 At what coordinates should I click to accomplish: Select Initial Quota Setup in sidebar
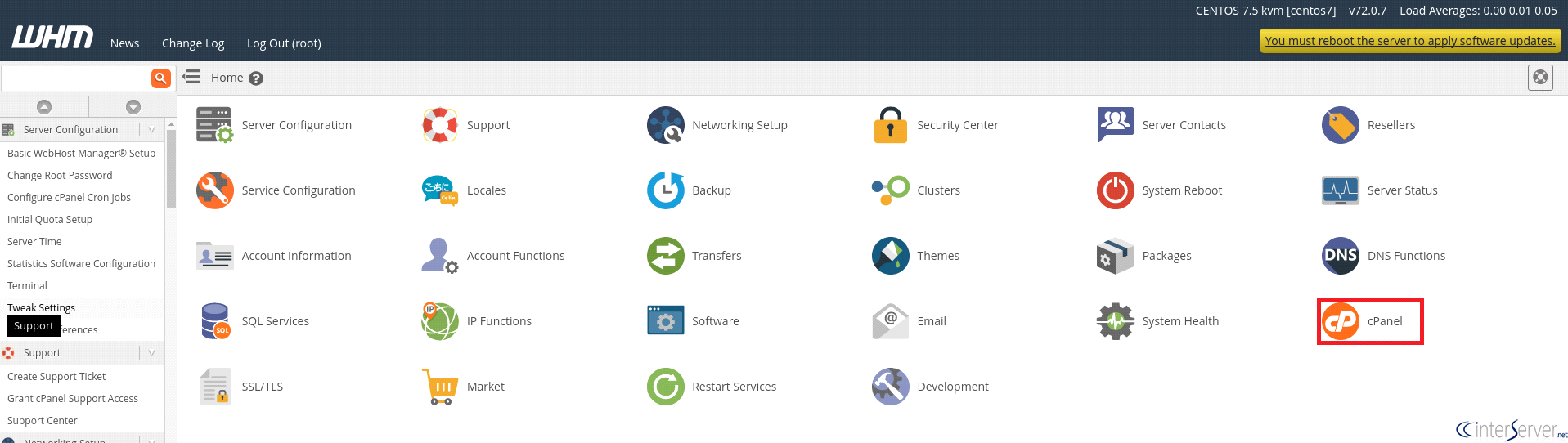(x=50, y=219)
